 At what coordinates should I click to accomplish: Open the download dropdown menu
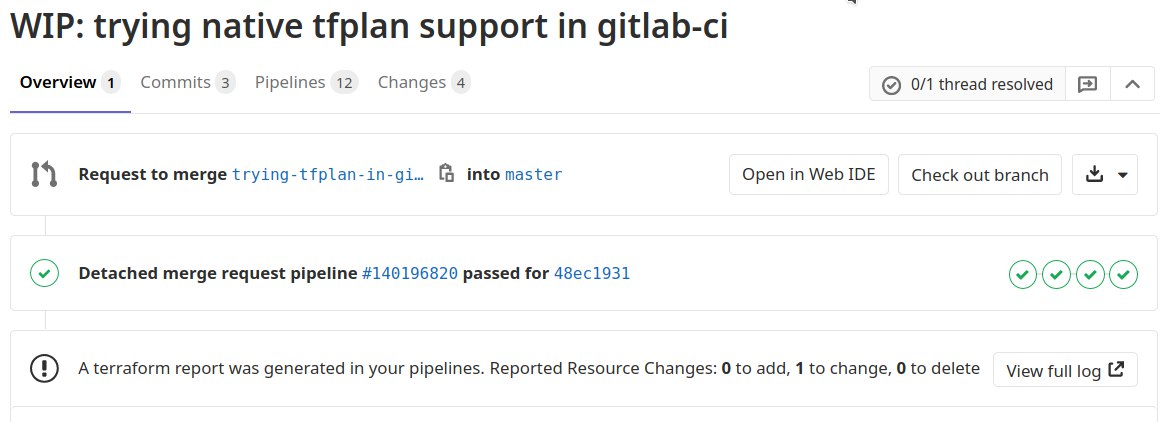[x=1104, y=175]
